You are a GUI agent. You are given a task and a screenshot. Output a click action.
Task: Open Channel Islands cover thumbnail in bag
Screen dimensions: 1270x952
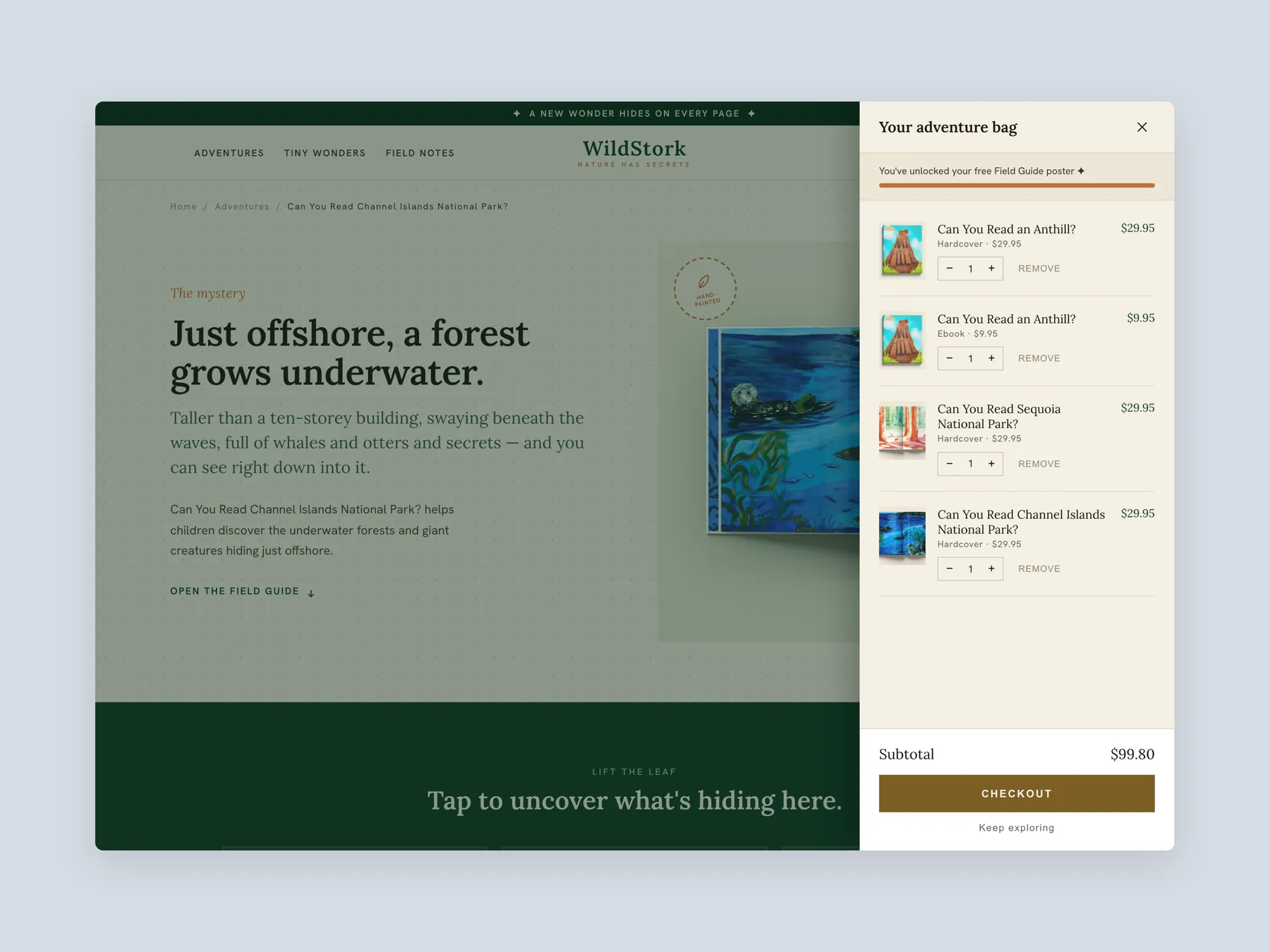tap(902, 537)
